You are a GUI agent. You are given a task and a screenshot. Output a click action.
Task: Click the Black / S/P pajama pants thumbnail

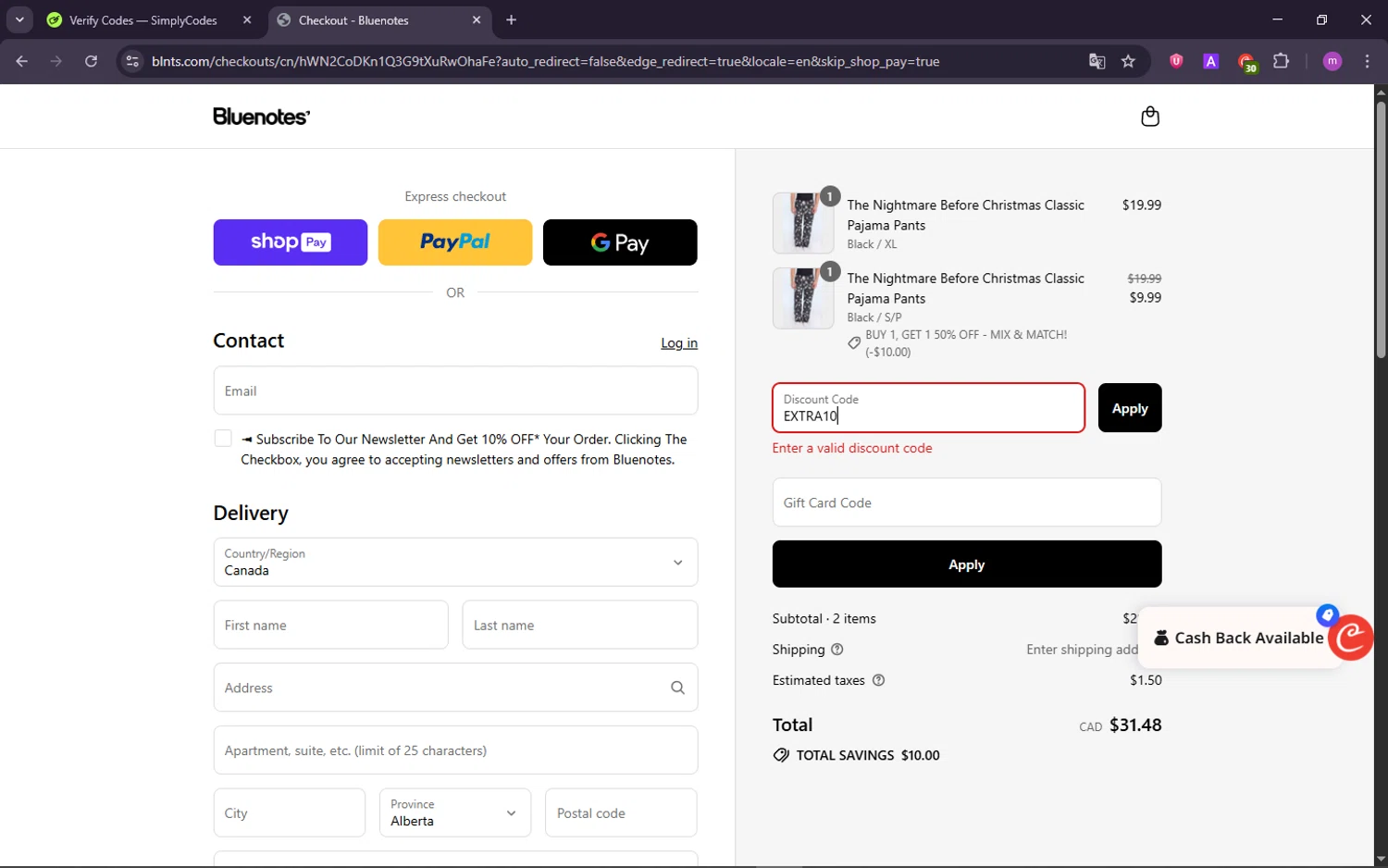[803, 298]
